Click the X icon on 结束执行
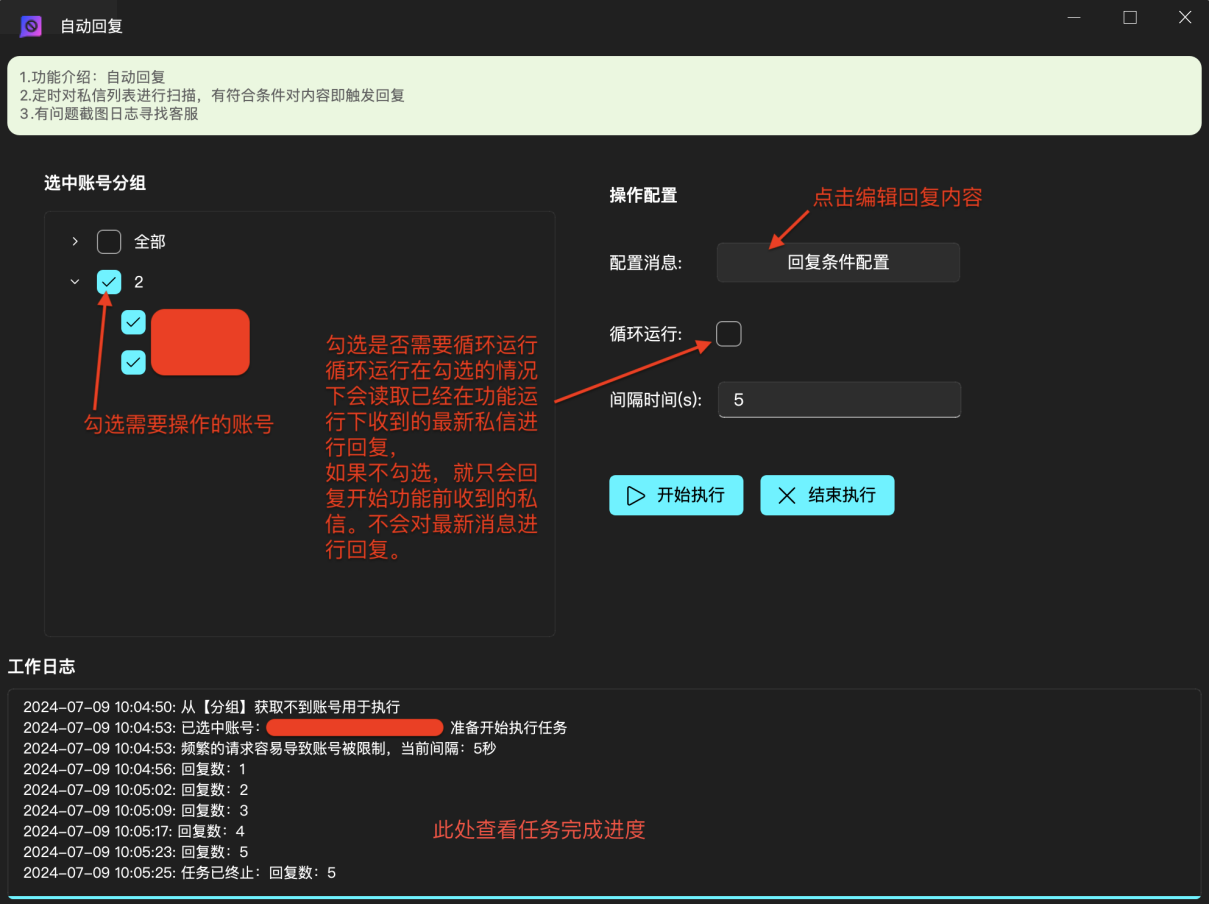This screenshot has height=904, width=1209. pos(787,495)
